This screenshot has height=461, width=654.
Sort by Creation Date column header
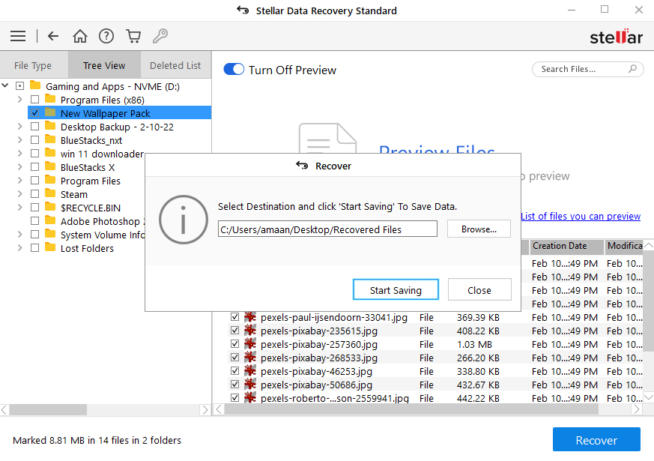(566, 246)
